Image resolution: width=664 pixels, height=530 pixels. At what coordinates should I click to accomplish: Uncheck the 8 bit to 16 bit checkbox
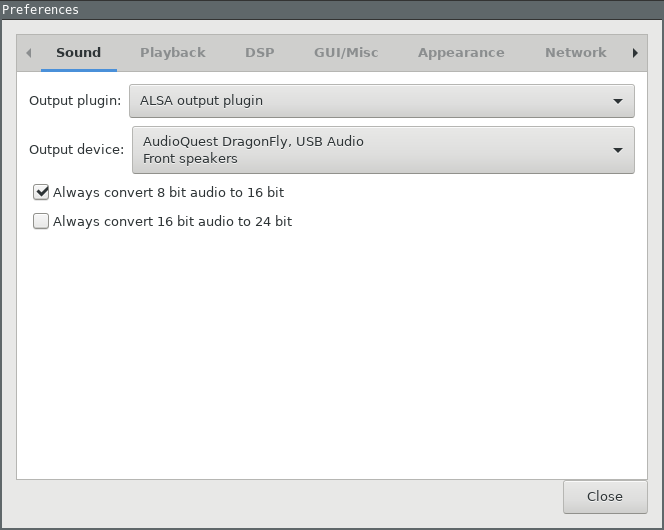point(41,192)
